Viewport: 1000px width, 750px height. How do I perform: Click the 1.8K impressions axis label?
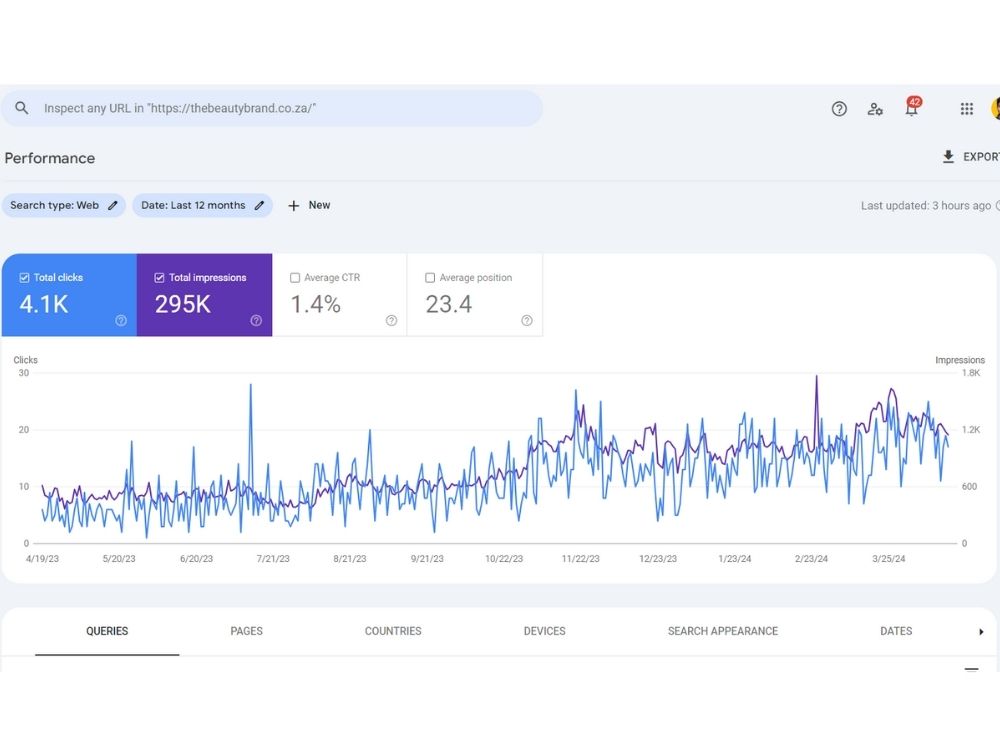pos(971,373)
